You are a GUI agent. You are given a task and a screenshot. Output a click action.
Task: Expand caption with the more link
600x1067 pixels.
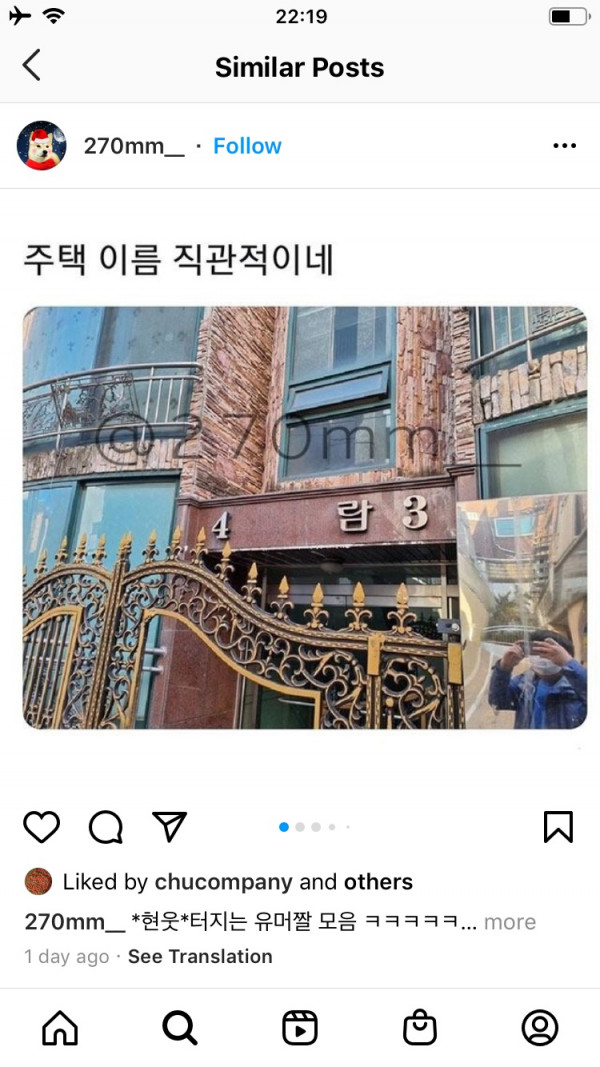(x=510, y=922)
